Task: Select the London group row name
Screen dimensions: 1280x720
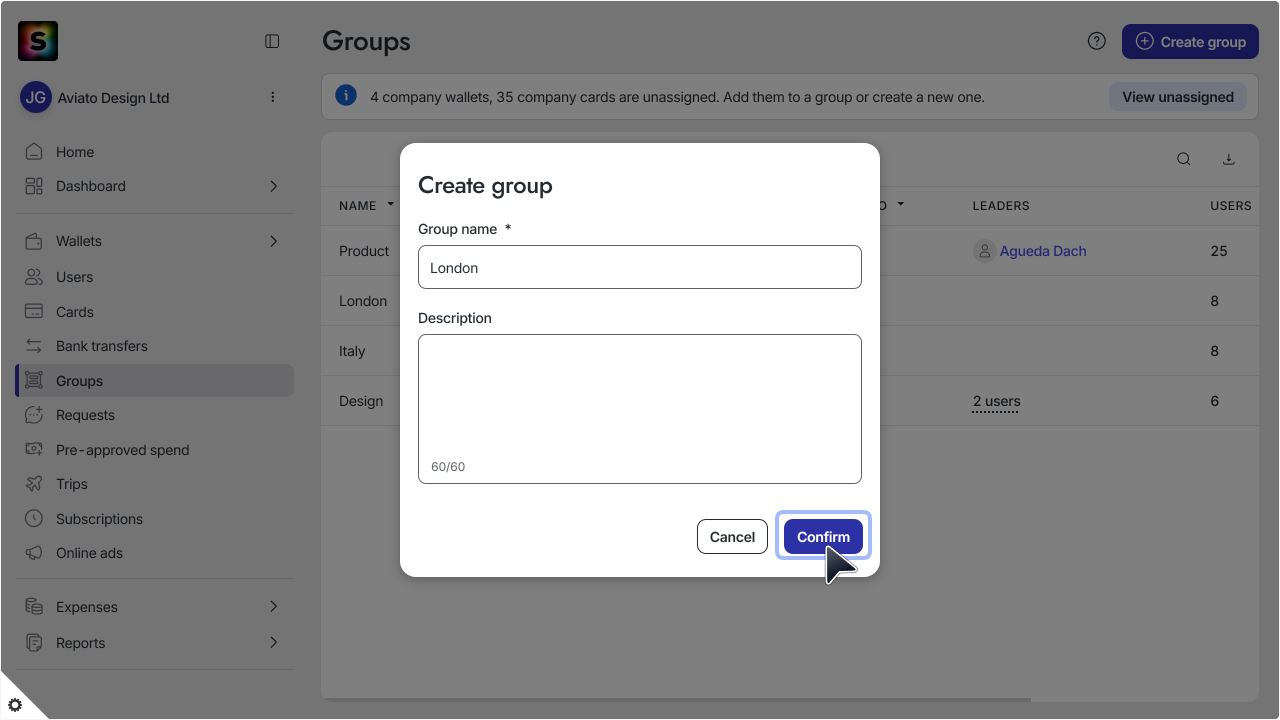Action: point(363,301)
